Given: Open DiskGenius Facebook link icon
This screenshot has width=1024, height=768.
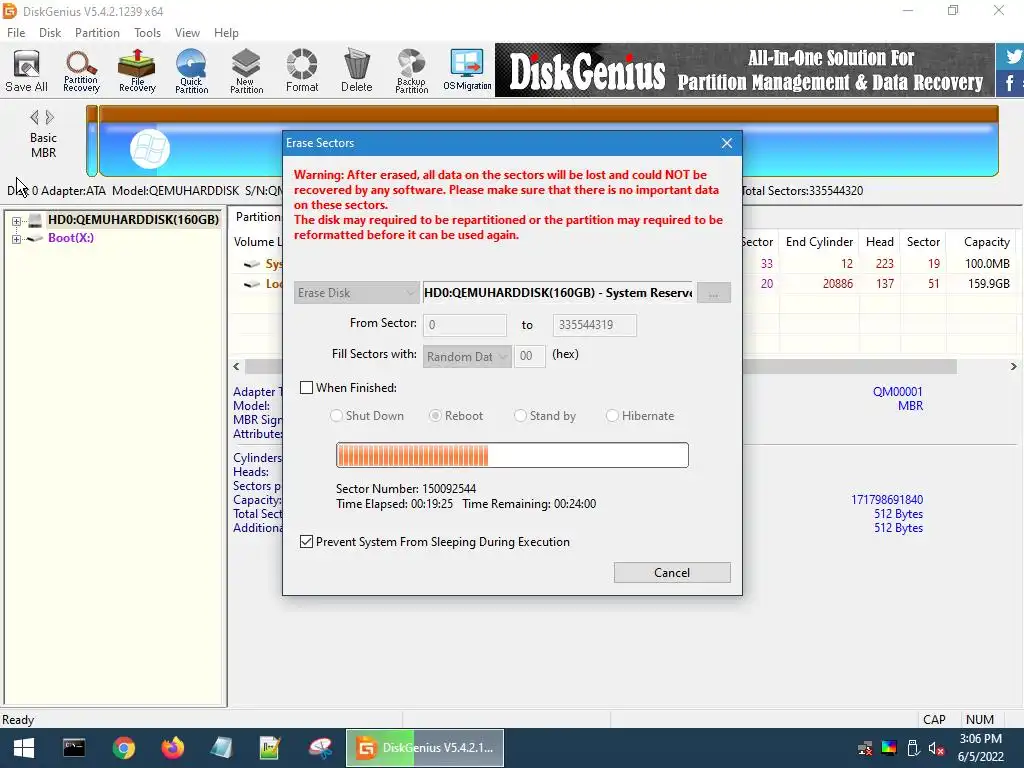Looking at the screenshot, I should click(1010, 84).
